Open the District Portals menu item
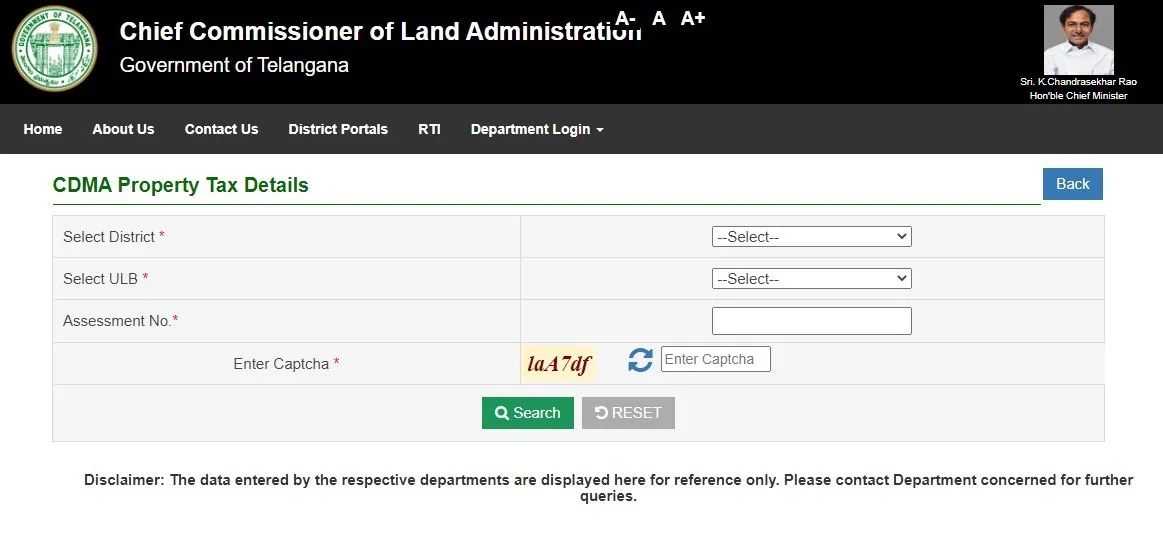This screenshot has width=1163, height=543. (338, 129)
